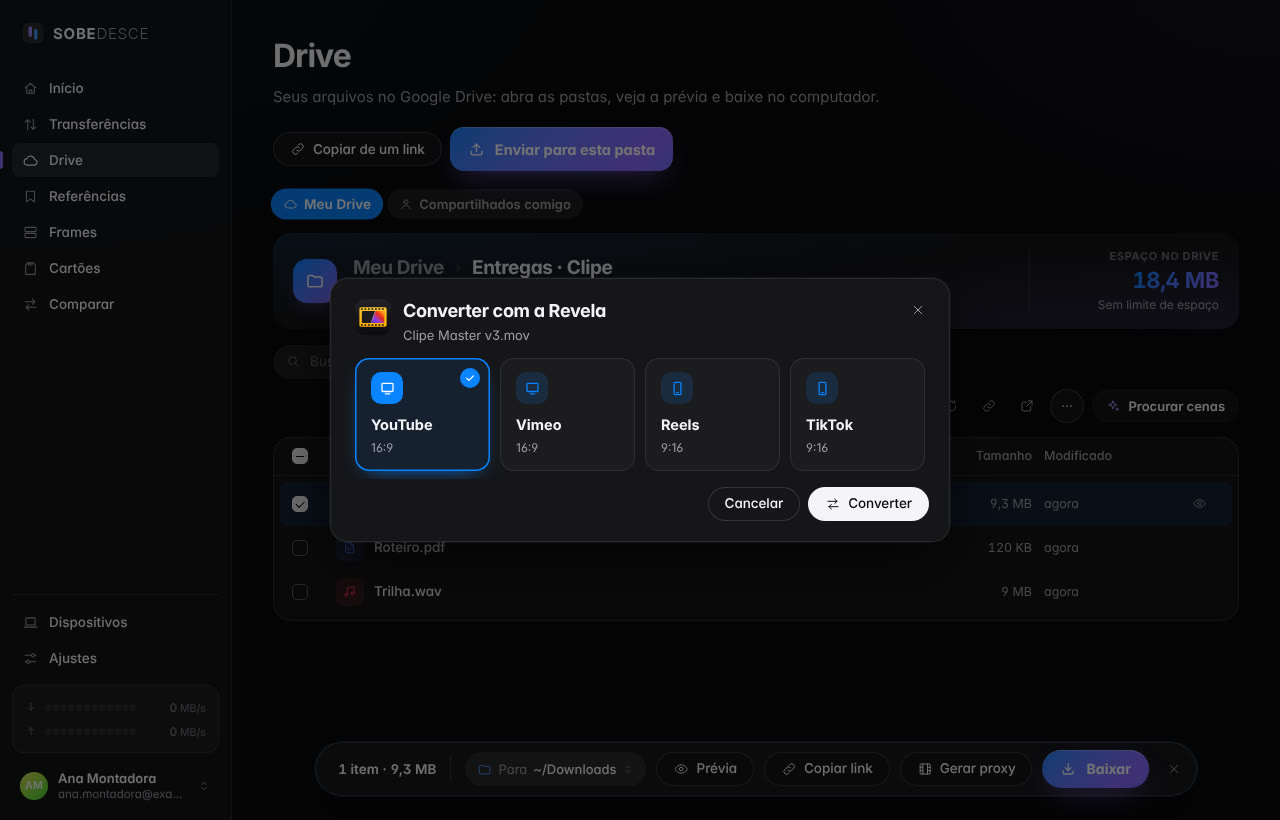Click the Frames icon in sidebar

tap(31, 232)
